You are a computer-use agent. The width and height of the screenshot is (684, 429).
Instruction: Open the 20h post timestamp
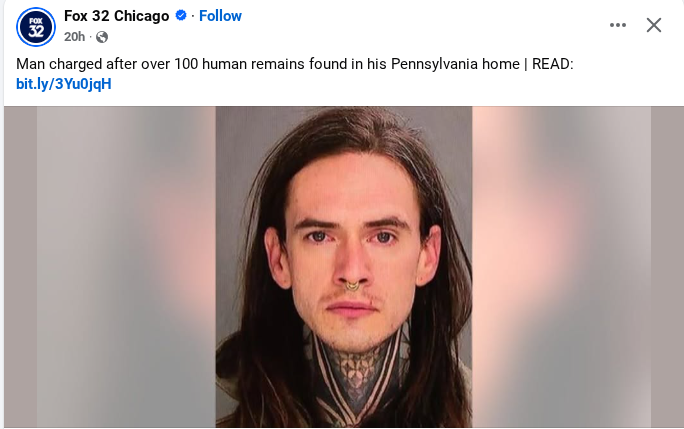(x=74, y=37)
